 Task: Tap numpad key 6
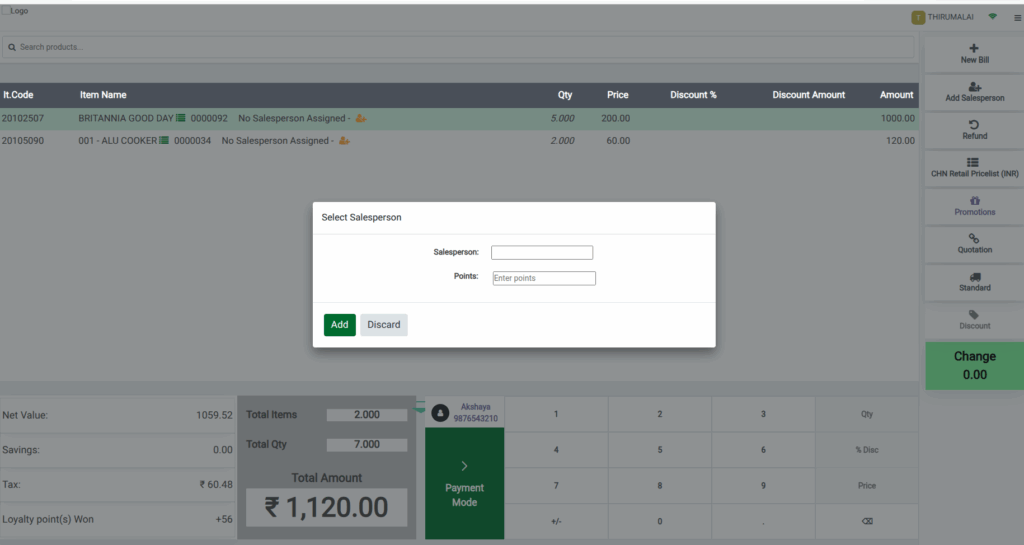tap(763, 450)
